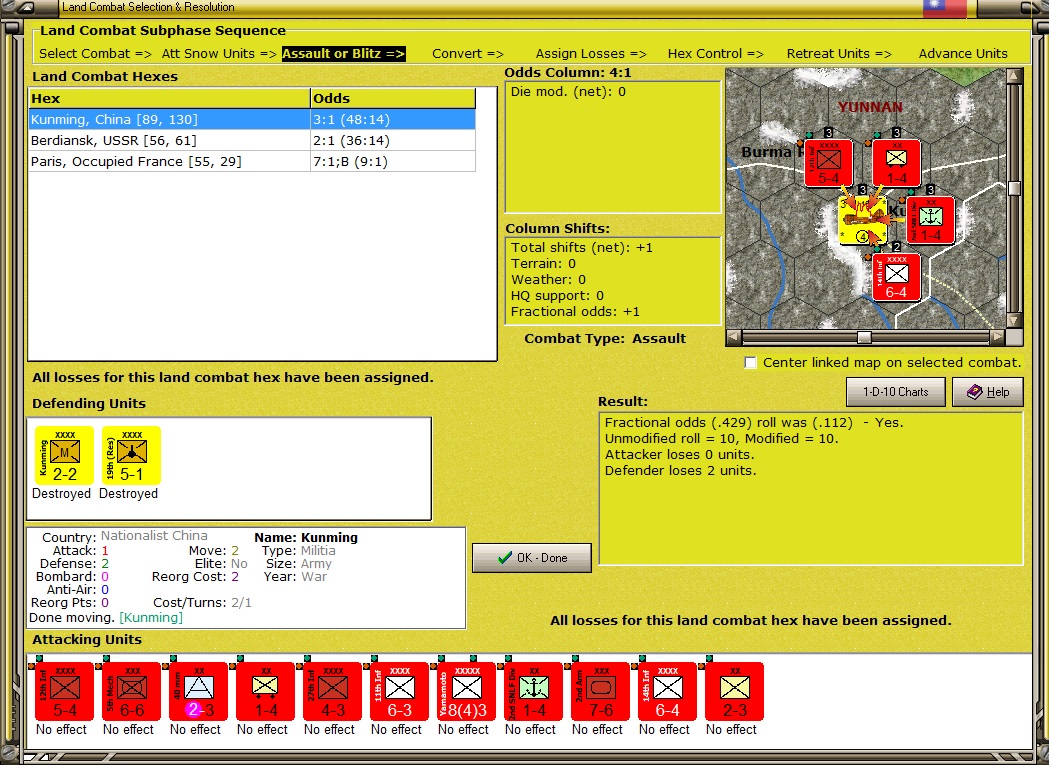Click the Taiwan flag icon in title bar

pyautogui.click(x=945, y=8)
